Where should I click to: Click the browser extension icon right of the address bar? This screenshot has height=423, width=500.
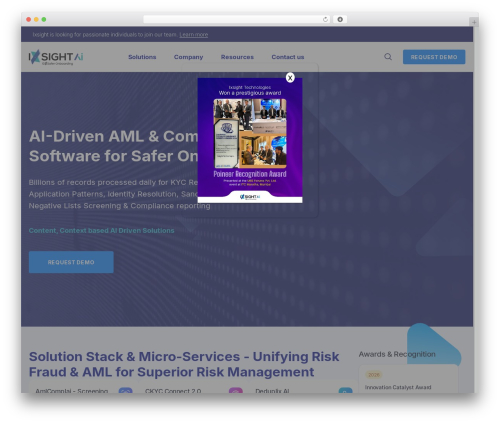tap(340, 19)
